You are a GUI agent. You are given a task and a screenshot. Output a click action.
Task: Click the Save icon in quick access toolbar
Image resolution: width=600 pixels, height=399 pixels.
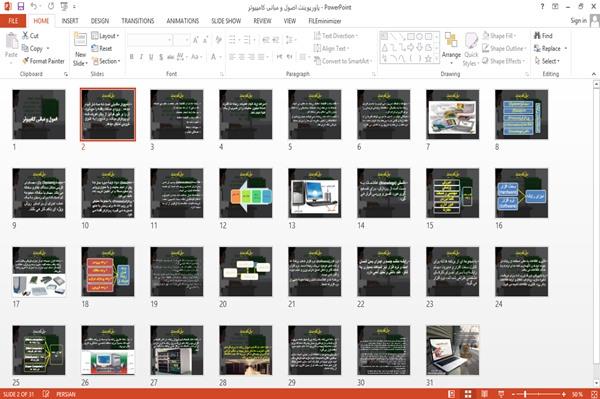(21, 7)
